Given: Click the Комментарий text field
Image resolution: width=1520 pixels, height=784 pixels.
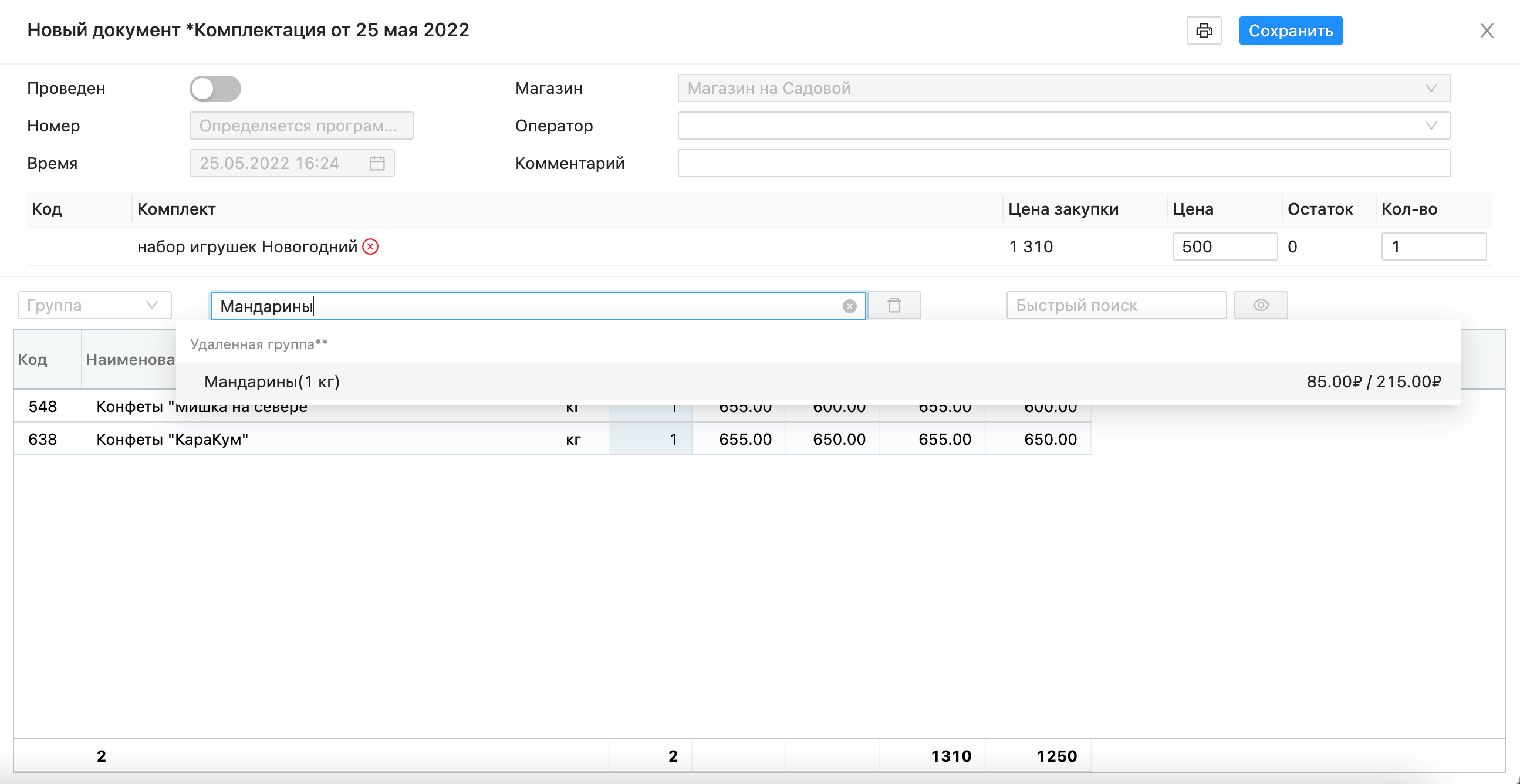Looking at the screenshot, I should point(1063,163).
